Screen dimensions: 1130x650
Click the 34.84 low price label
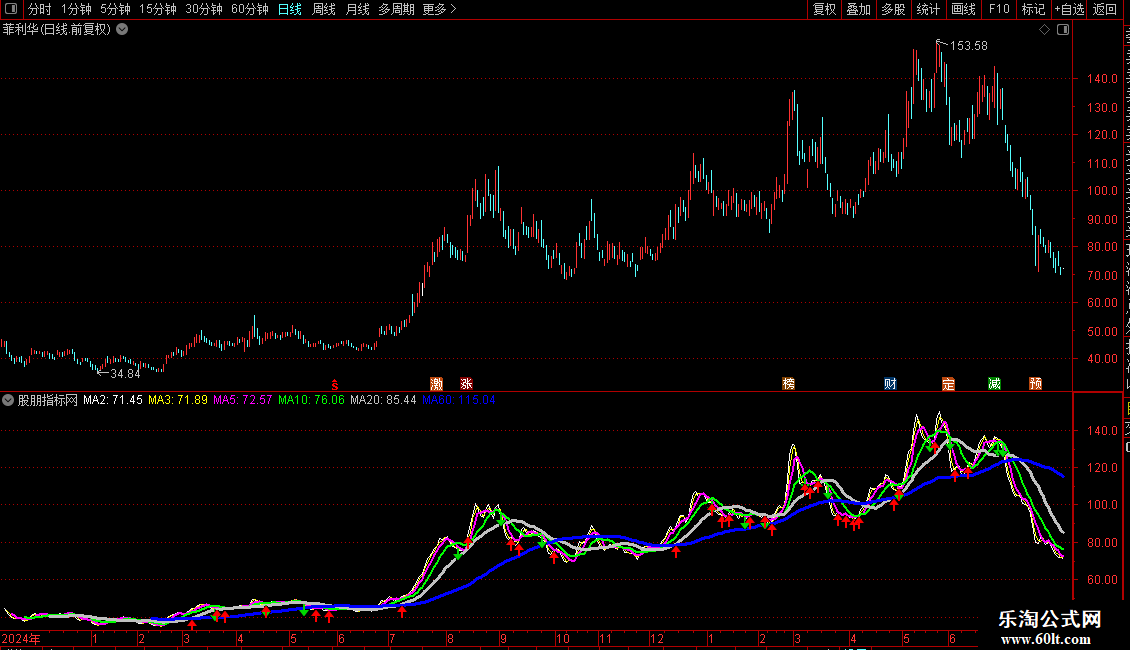pyautogui.click(x=125, y=373)
